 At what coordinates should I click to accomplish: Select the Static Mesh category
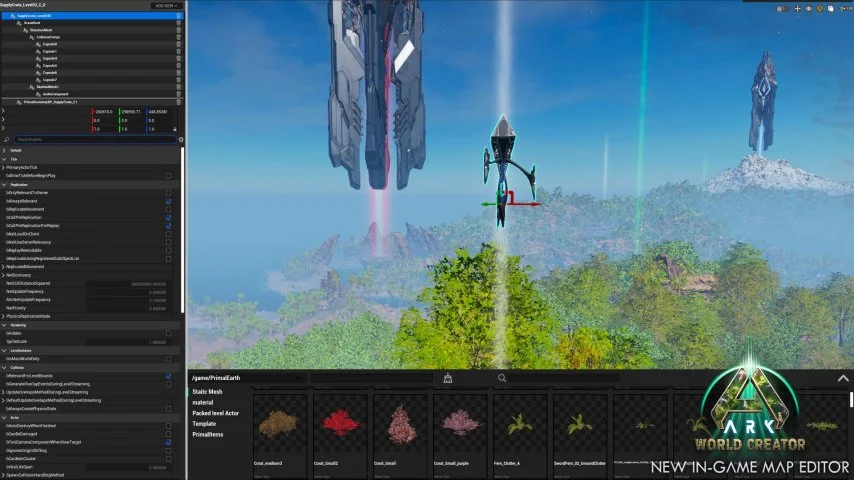click(207, 392)
